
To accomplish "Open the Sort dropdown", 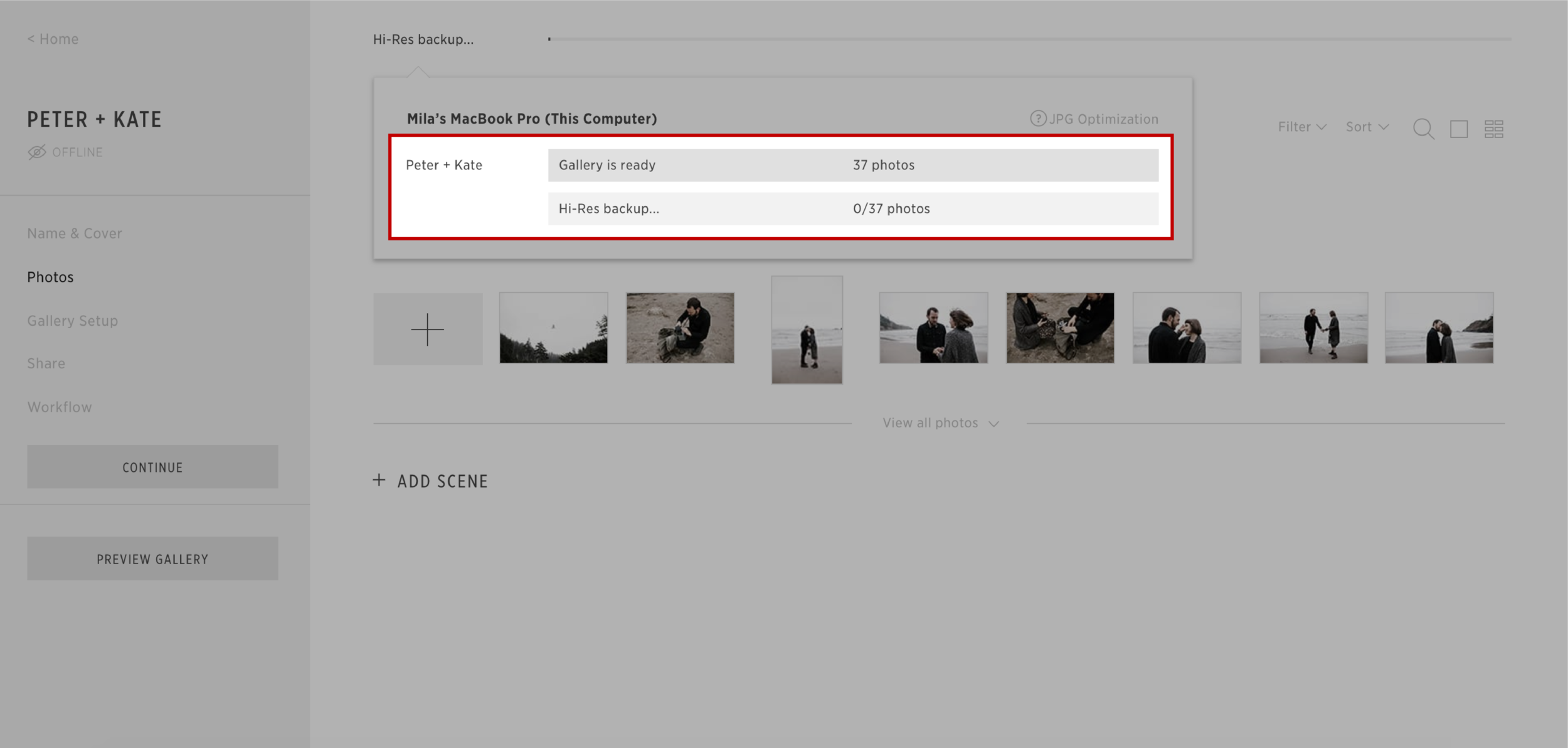I will 1367,127.
